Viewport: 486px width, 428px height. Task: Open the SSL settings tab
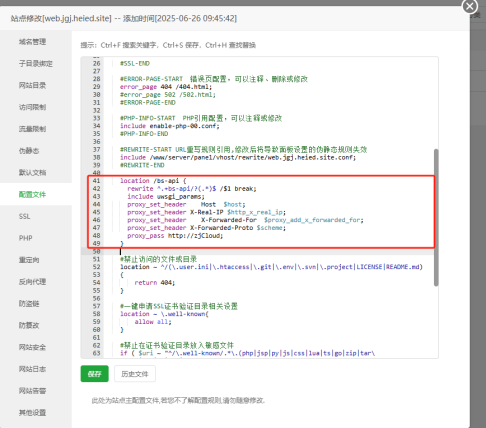[25, 216]
